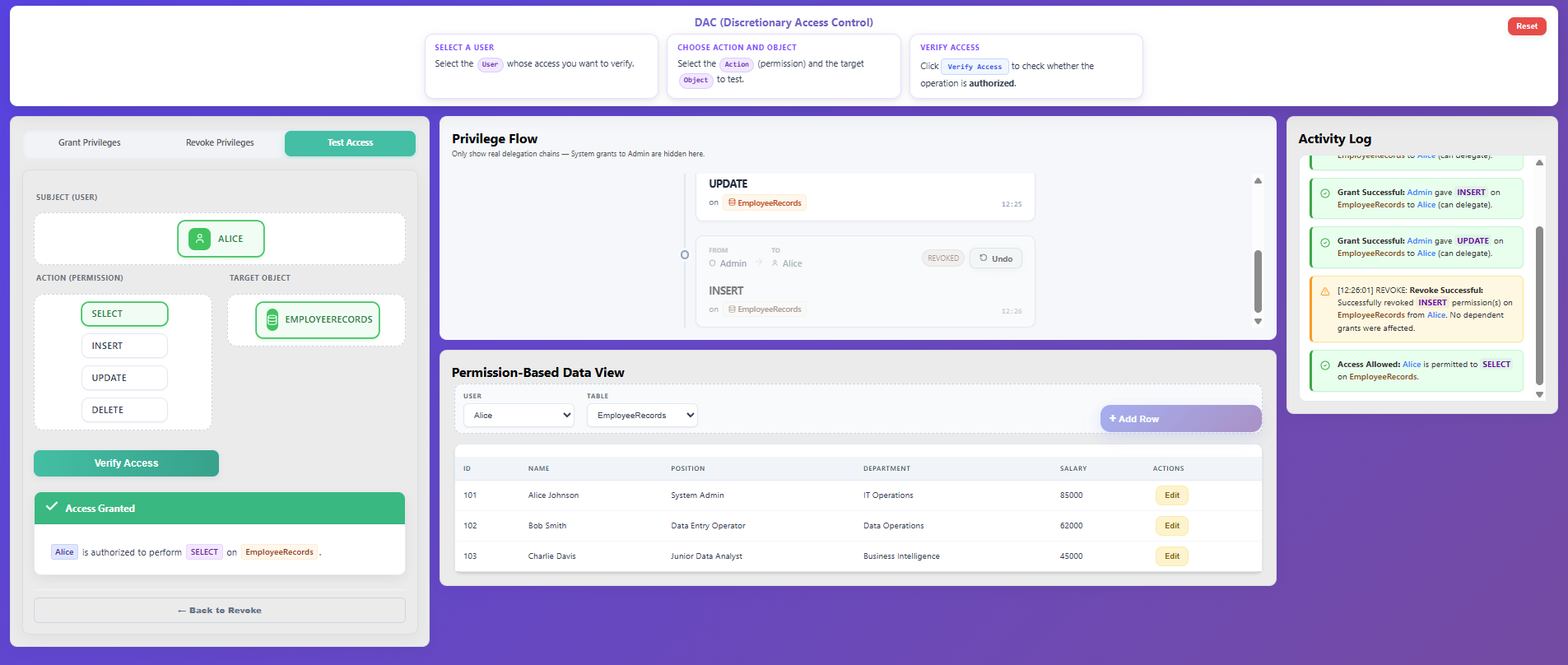The width and height of the screenshot is (1568, 665).
Task: Click the timeline node circle beside revoked grant
Action: [x=685, y=255]
